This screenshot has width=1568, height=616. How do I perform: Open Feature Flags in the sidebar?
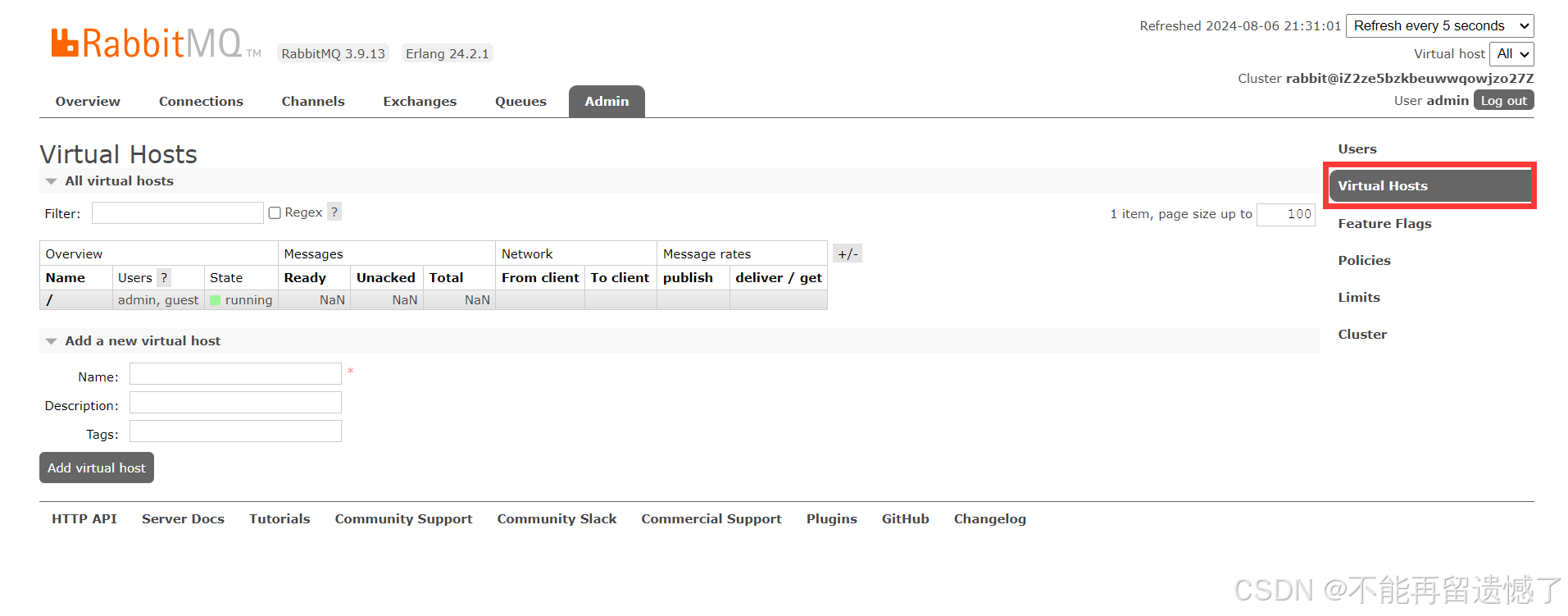pyautogui.click(x=1384, y=223)
